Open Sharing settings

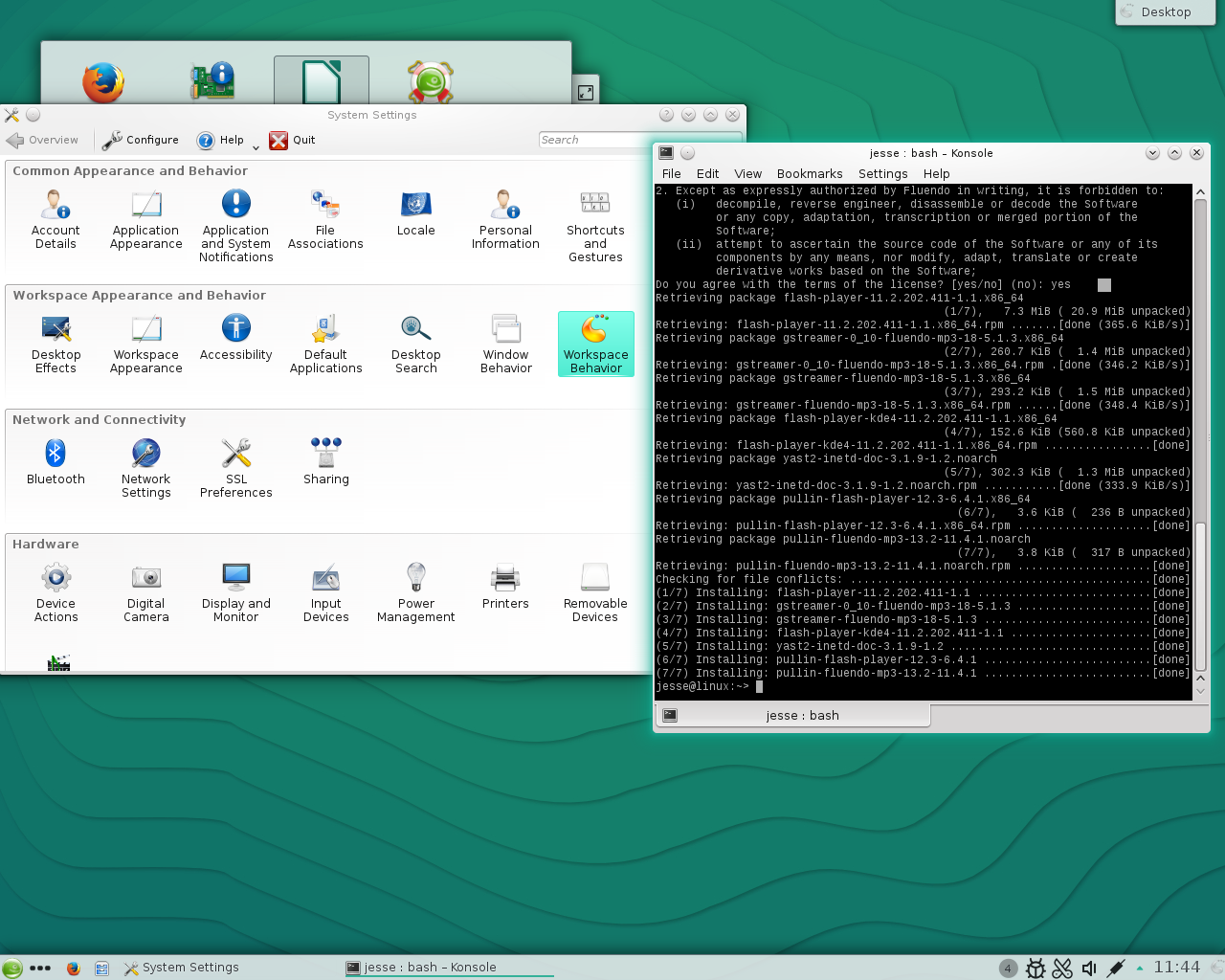point(325,461)
